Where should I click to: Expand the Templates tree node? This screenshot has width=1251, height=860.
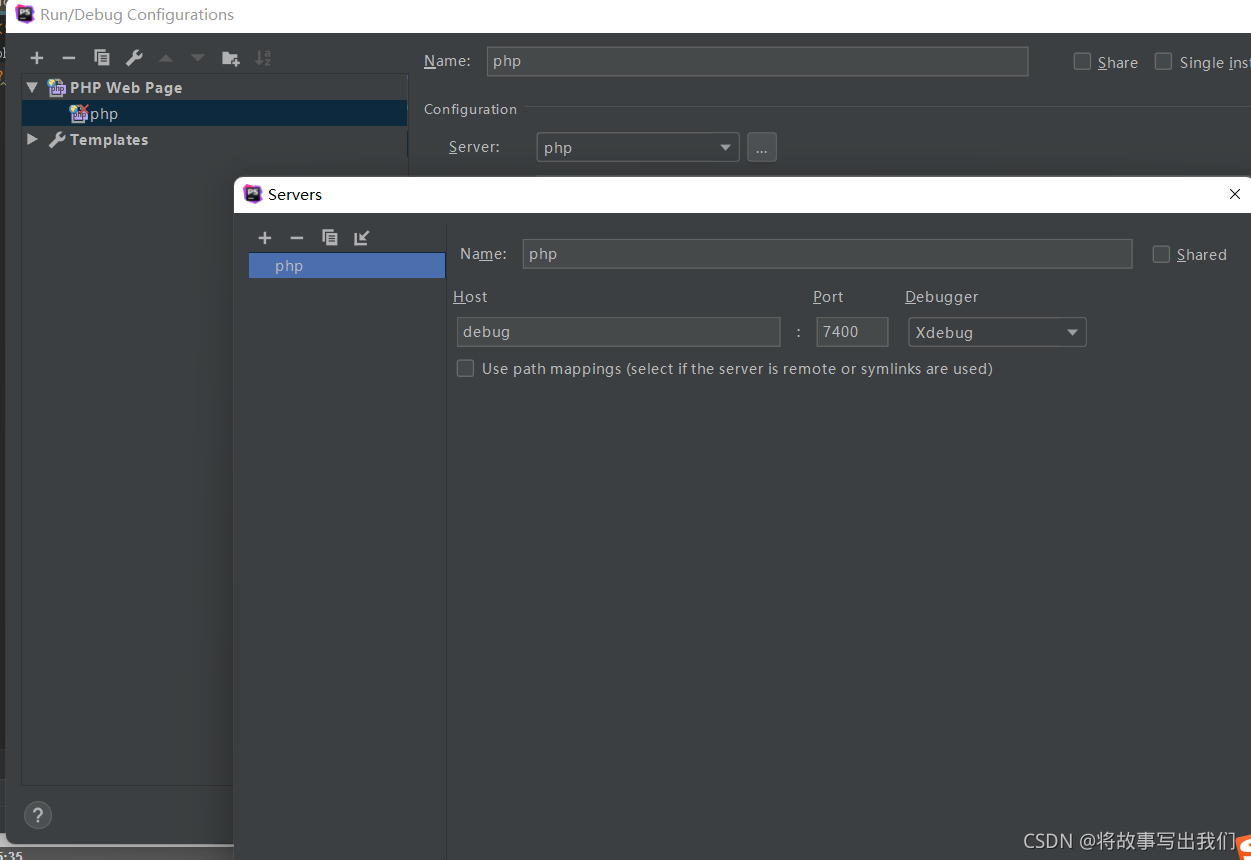click(32, 140)
